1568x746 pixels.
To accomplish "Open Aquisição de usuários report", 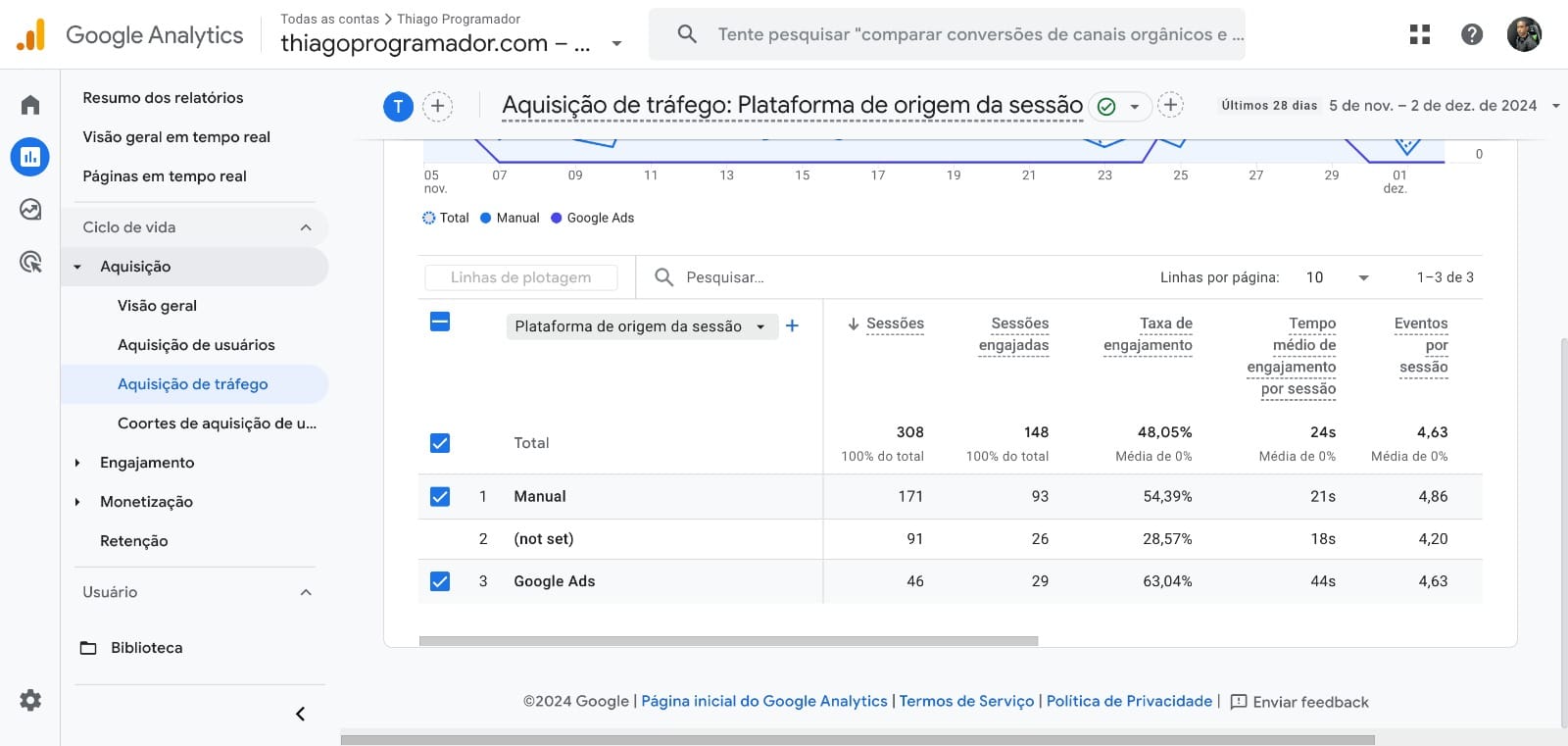I will tap(196, 345).
